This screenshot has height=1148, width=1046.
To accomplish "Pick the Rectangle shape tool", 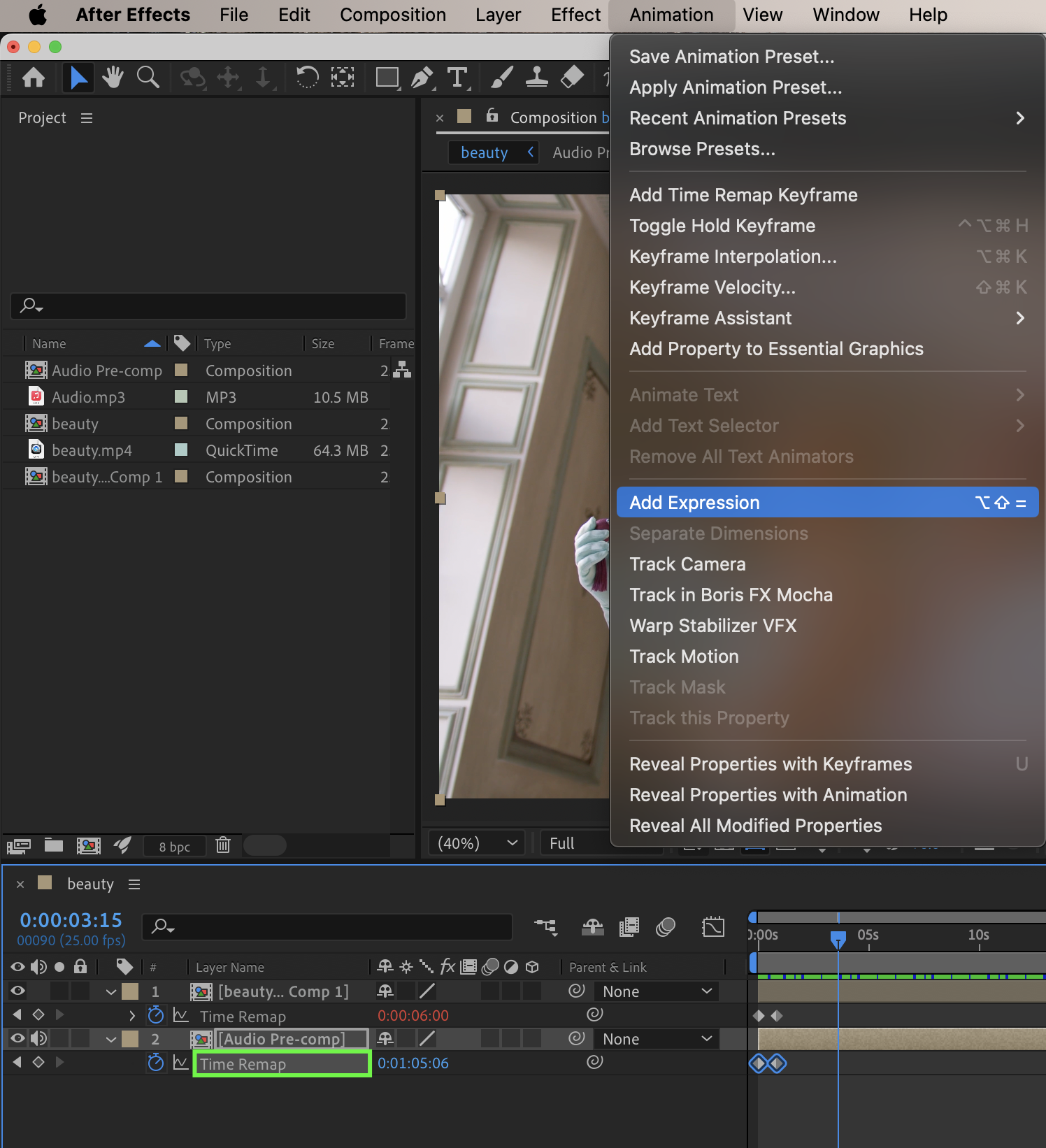I will (x=387, y=77).
